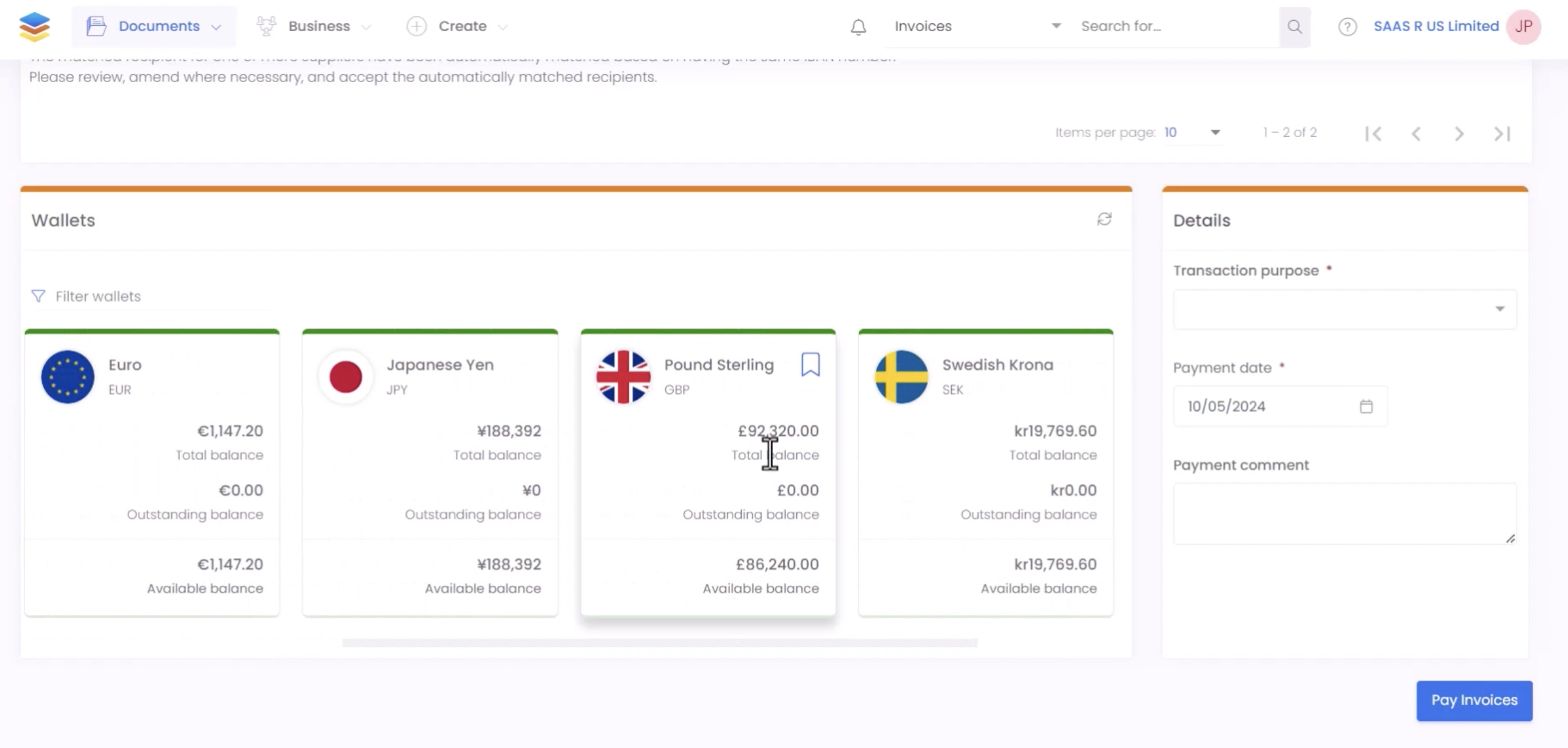Select the Euro wallet flag
The height and width of the screenshot is (748, 1568).
(x=67, y=376)
